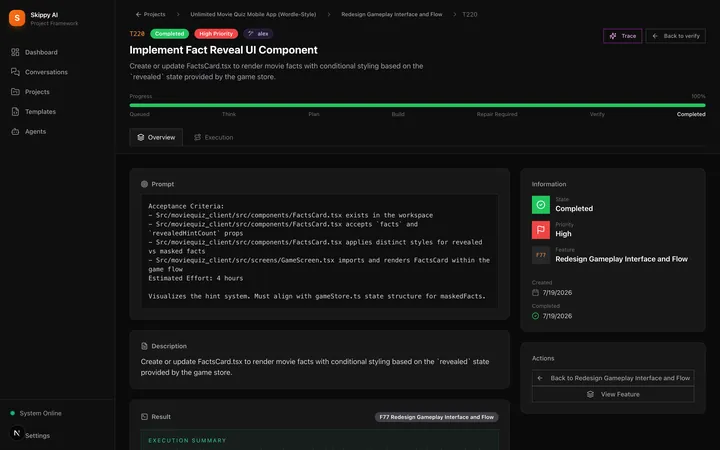
Task: Click the Back to verify arrow icon
Action: (655, 36)
